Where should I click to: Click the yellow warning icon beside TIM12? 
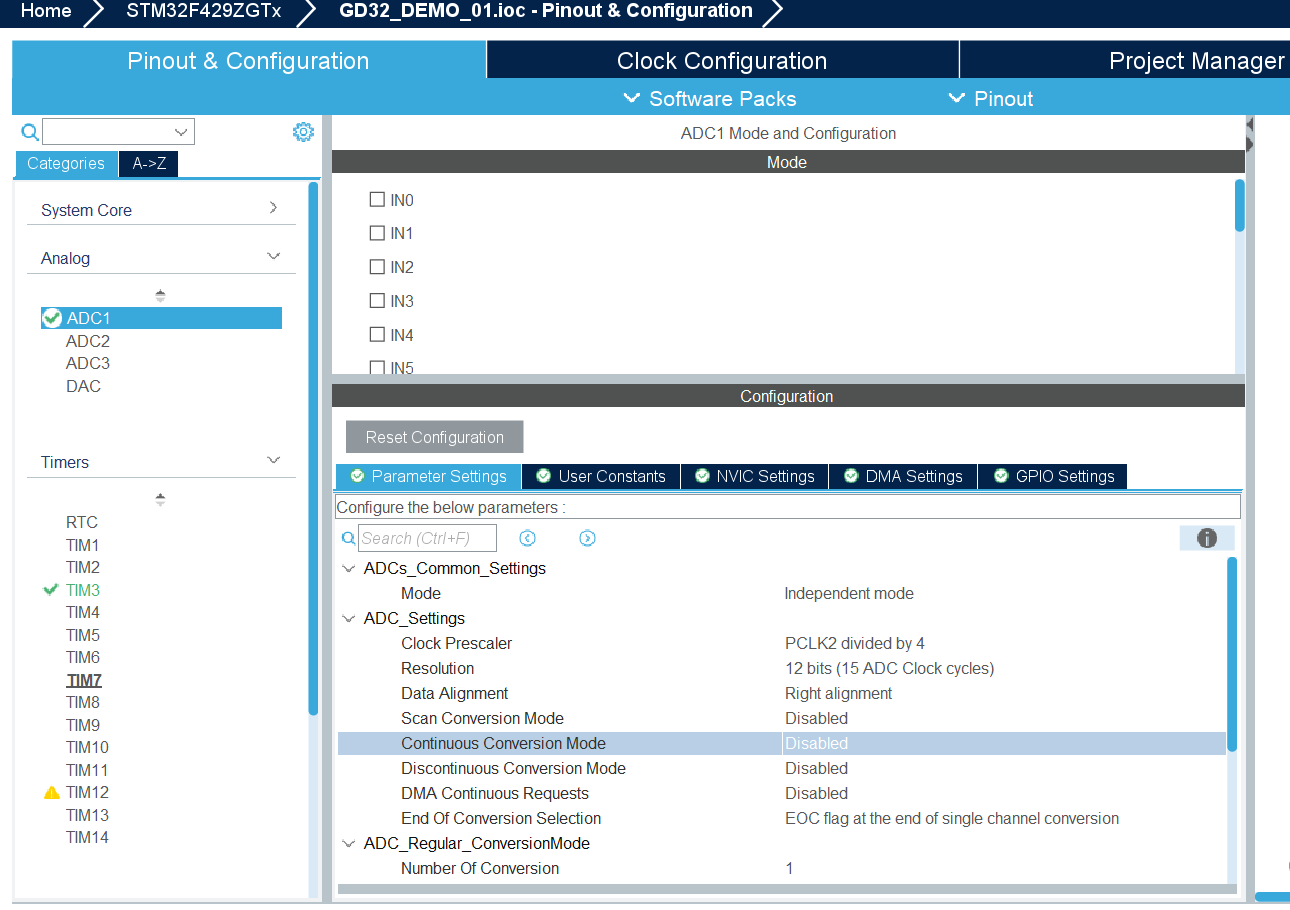[52, 792]
